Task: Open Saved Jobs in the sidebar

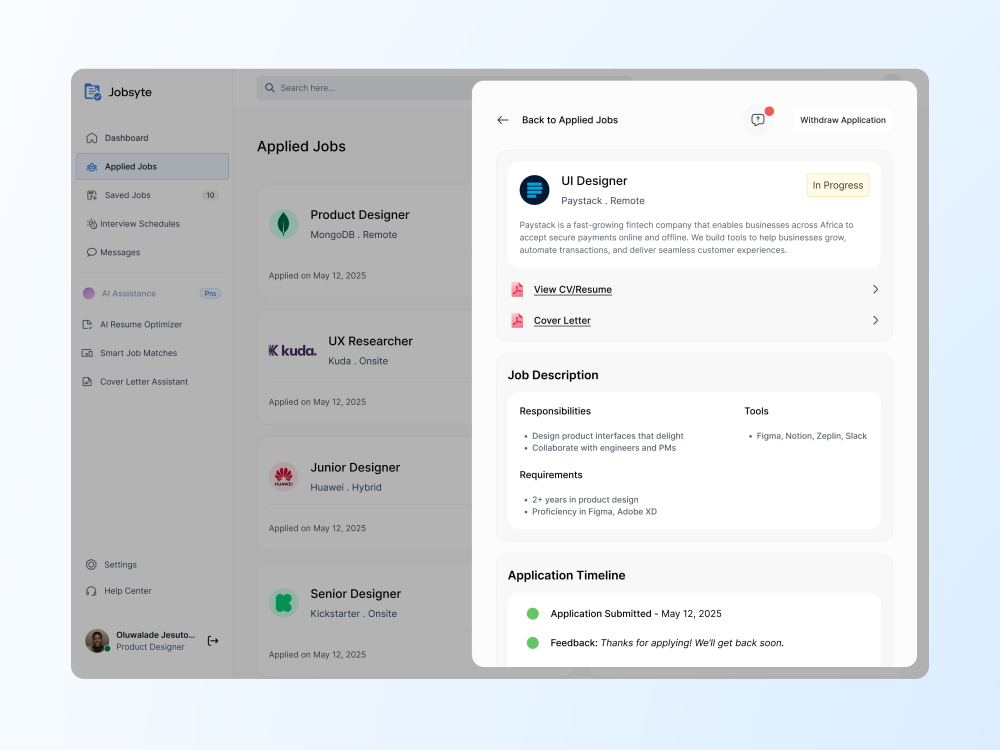Action: tap(152, 195)
